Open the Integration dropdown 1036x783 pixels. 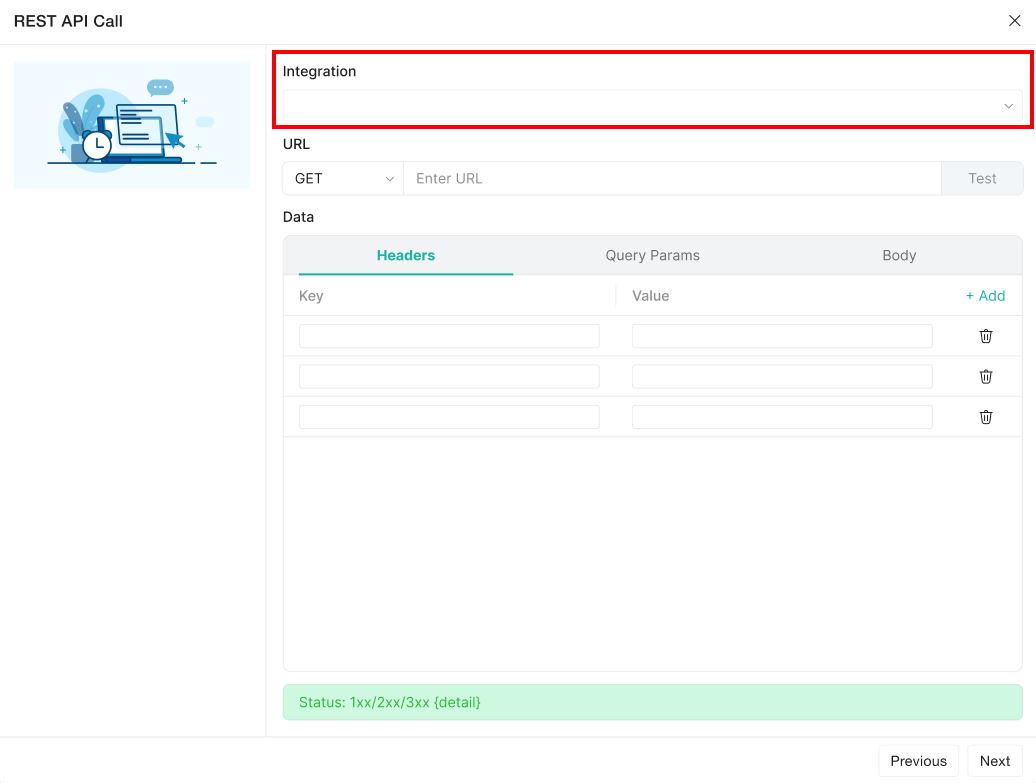point(652,106)
